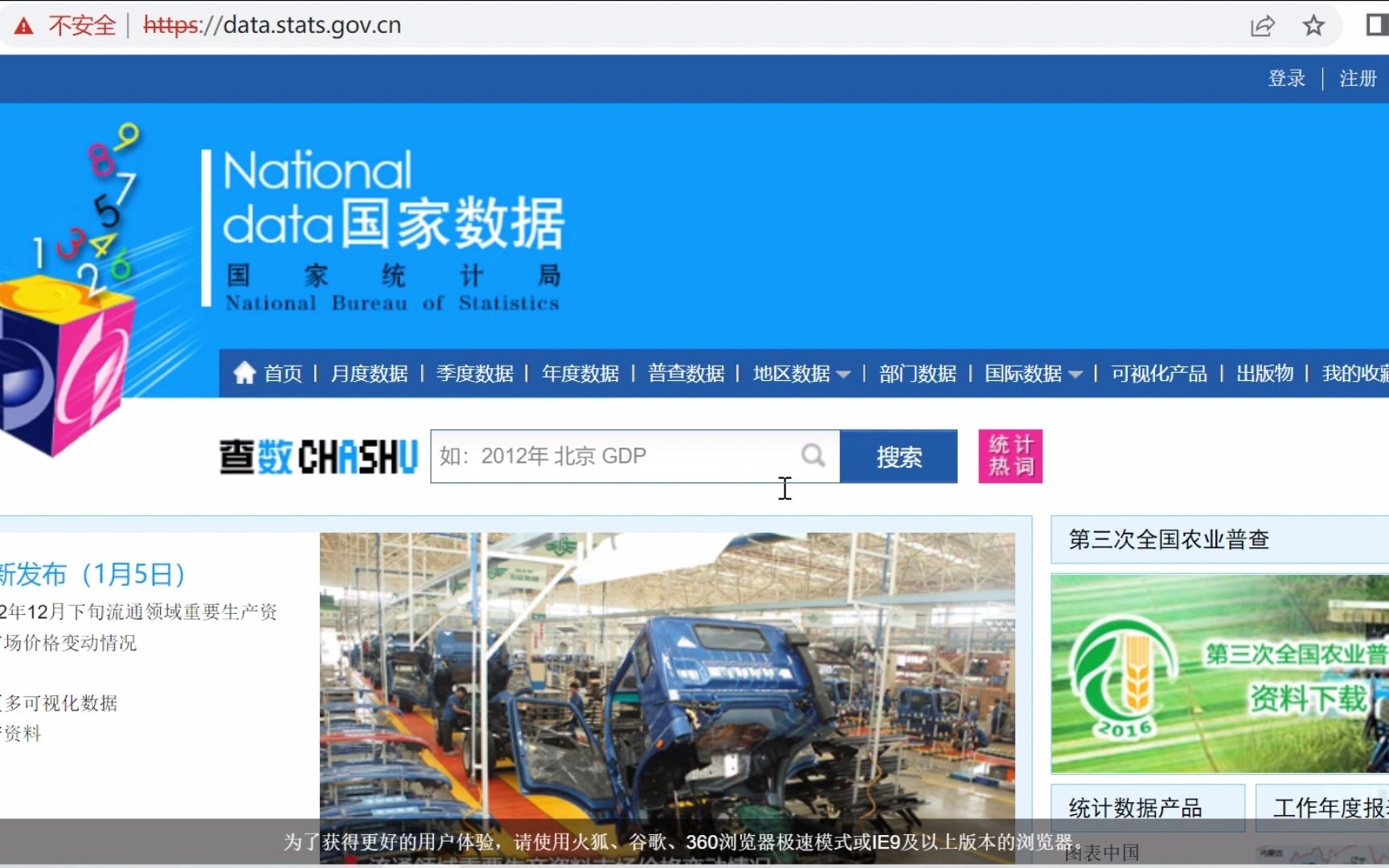
Task: Click the National data 国家数据 logo
Action: click(382, 229)
